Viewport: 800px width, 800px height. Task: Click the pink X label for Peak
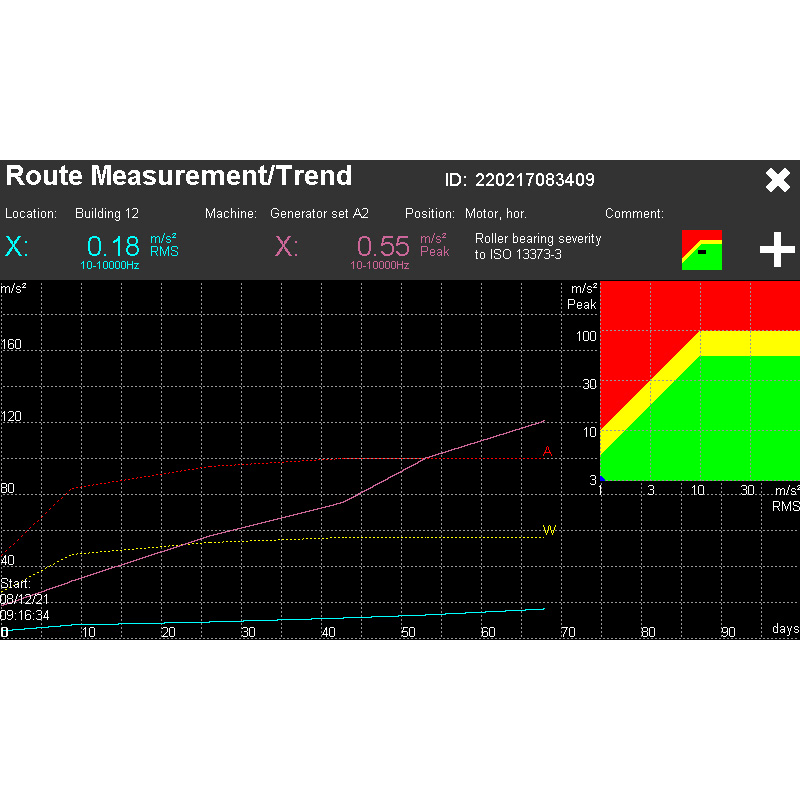point(286,247)
